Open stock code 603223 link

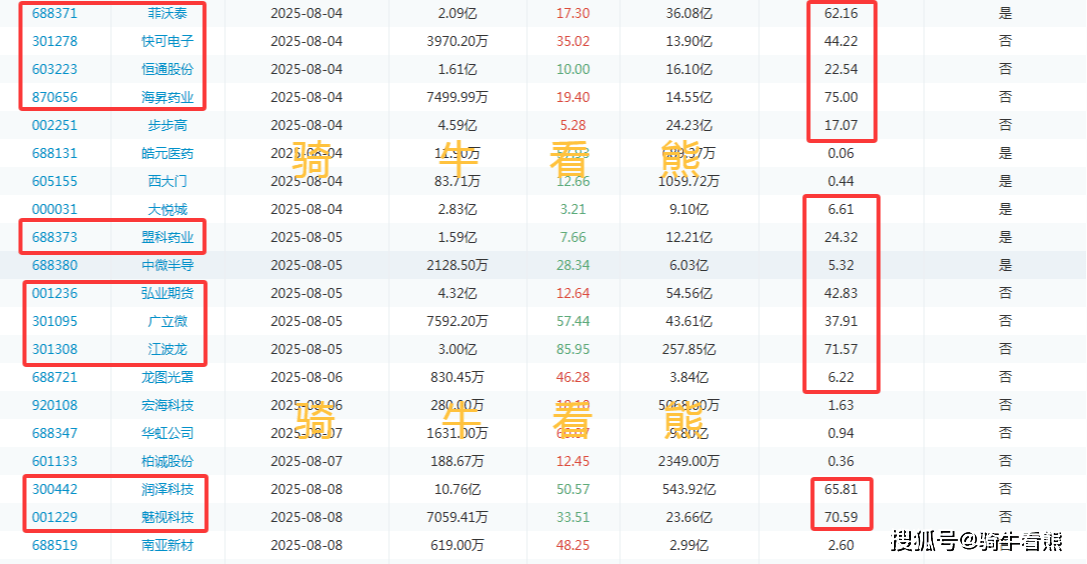coord(55,70)
